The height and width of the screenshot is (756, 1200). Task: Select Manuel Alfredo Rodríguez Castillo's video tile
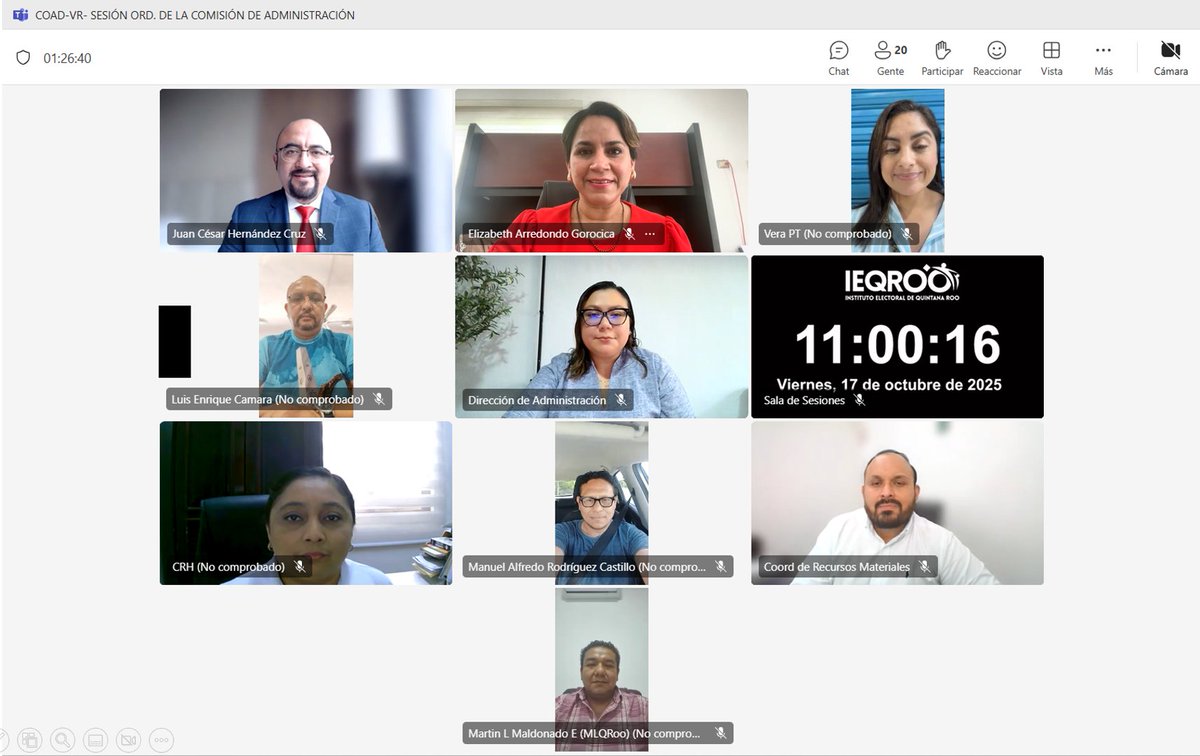tap(601, 502)
